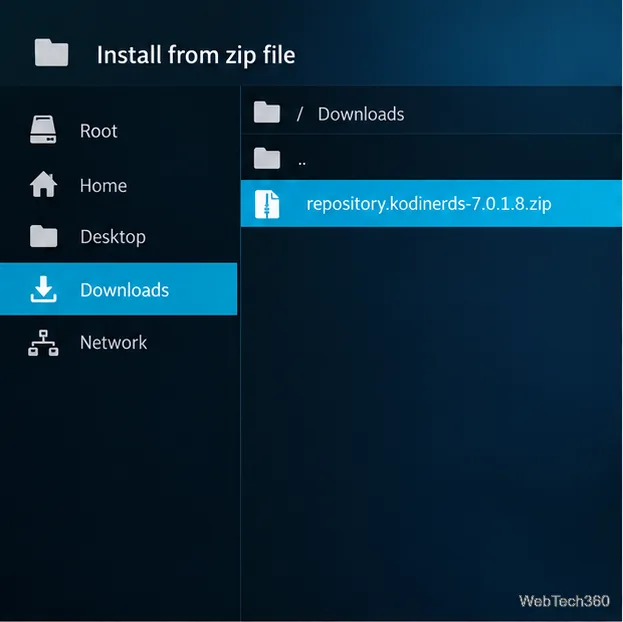Click the Network topology icon
Image resolution: width=623 pixels, height=622 pixels.
pos(43,342)
